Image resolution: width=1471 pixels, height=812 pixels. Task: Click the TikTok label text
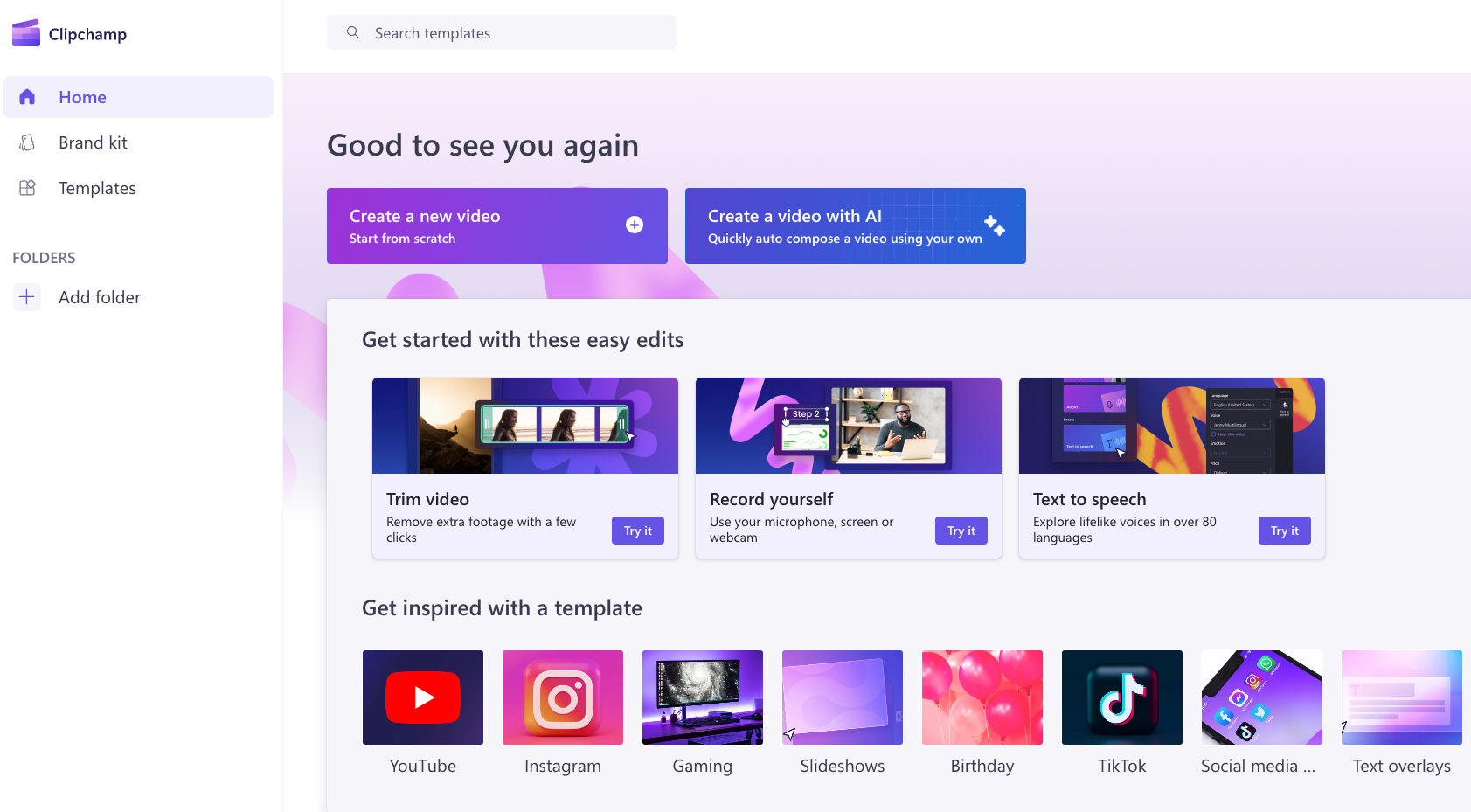pyautogui.click(x=1122, y=766)
